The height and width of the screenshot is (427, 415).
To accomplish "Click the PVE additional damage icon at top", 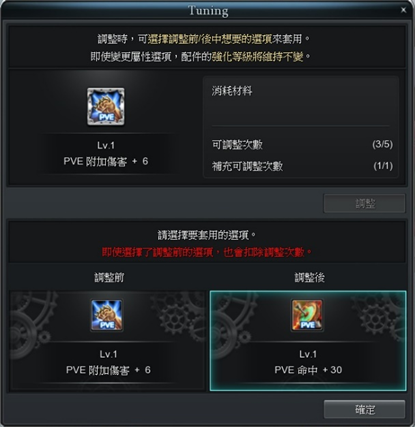I will click(x=106, y=107).
